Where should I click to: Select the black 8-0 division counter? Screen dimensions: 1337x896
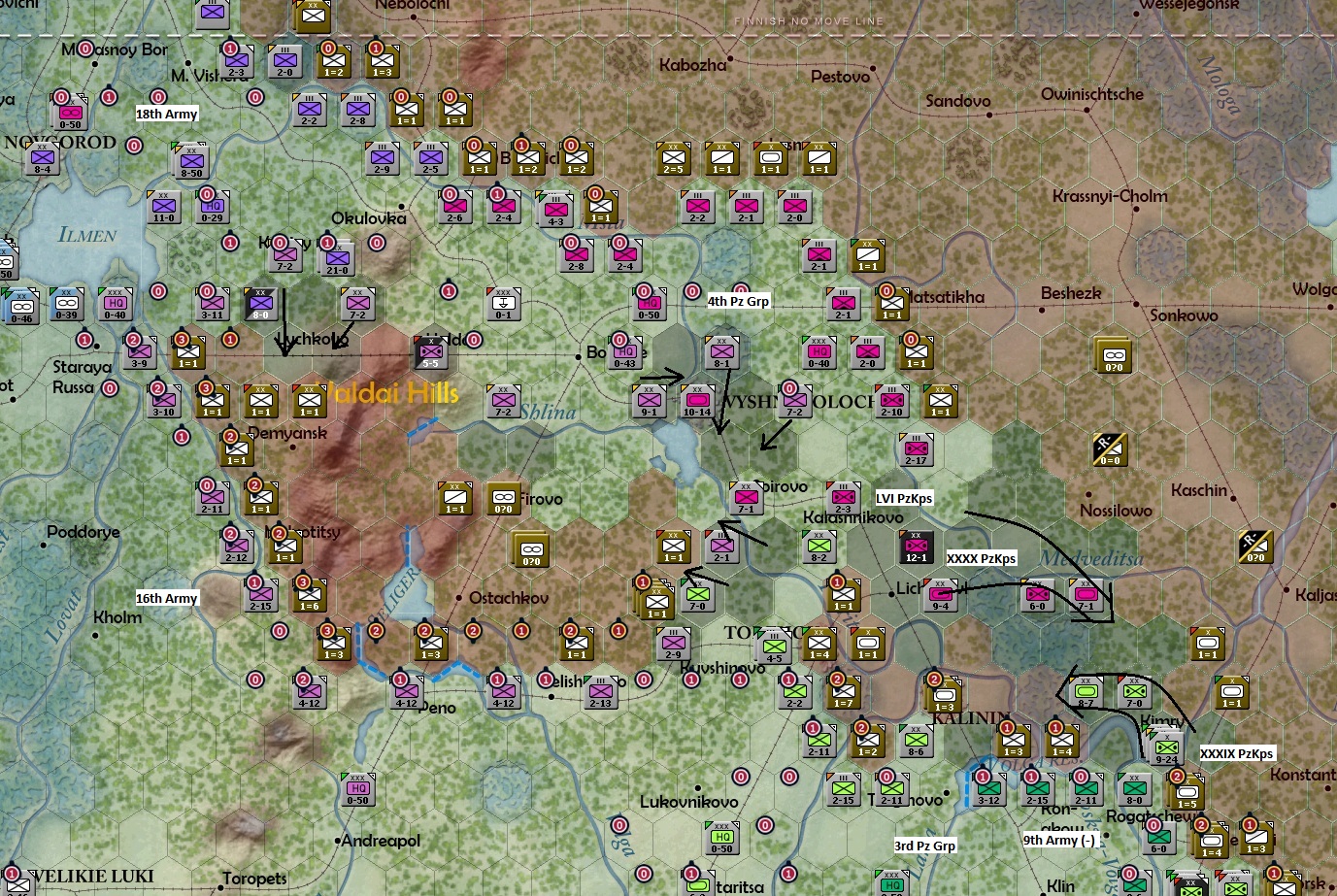pos(260,304)
